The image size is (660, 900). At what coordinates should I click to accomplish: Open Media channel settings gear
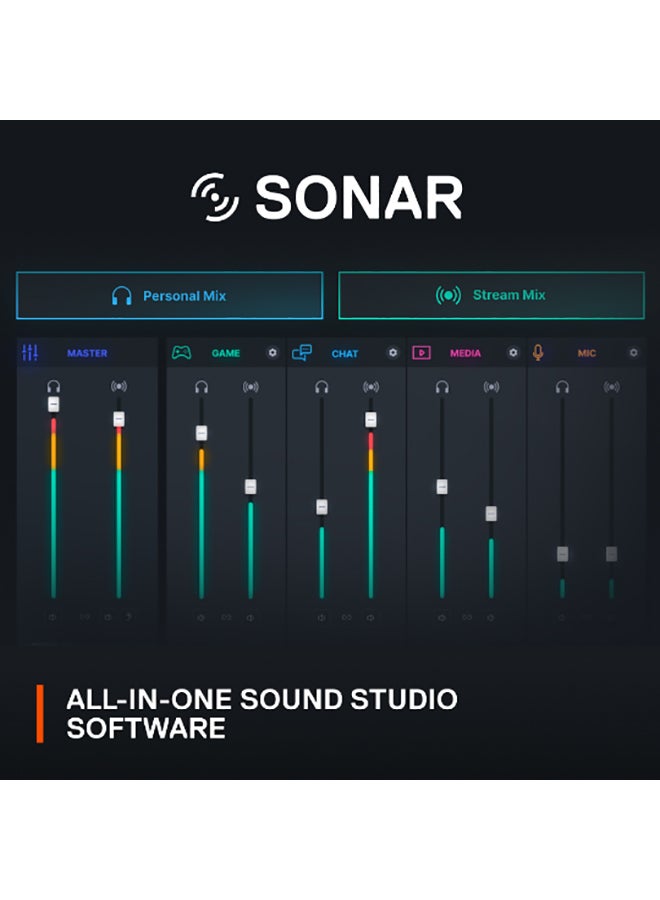pyautogui.click(x=513, y=352)
